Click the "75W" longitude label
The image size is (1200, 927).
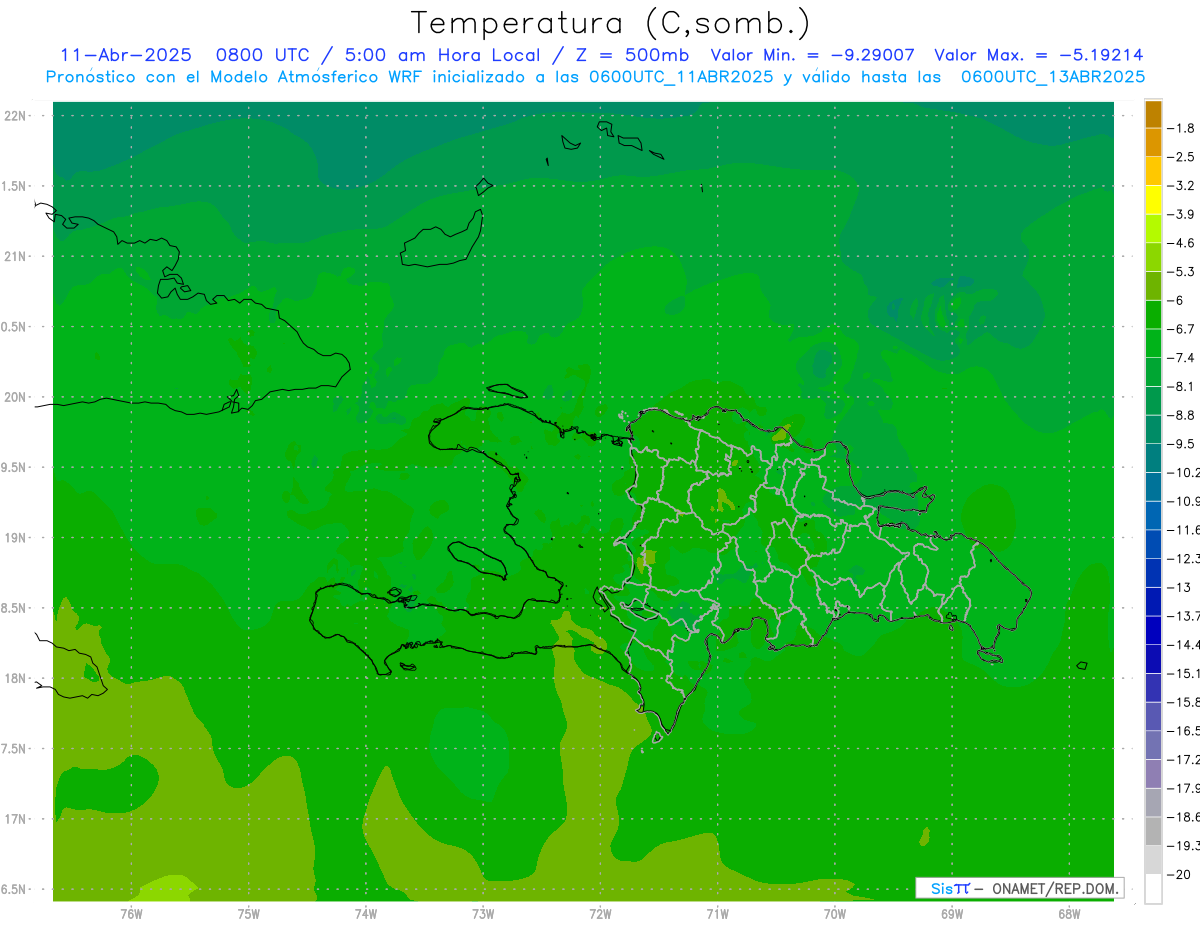point(249,914)
